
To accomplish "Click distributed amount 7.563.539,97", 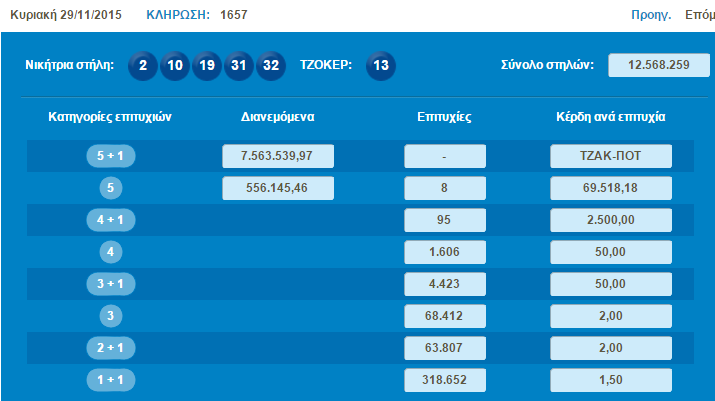I will (x=278, y=156).
